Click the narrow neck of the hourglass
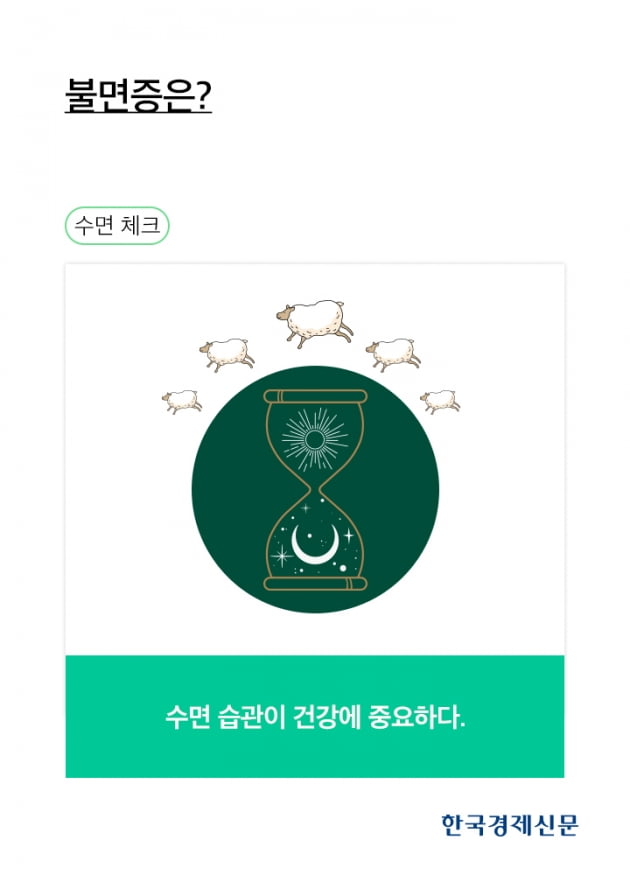The image size is (630, 875). tap(315, 491)
